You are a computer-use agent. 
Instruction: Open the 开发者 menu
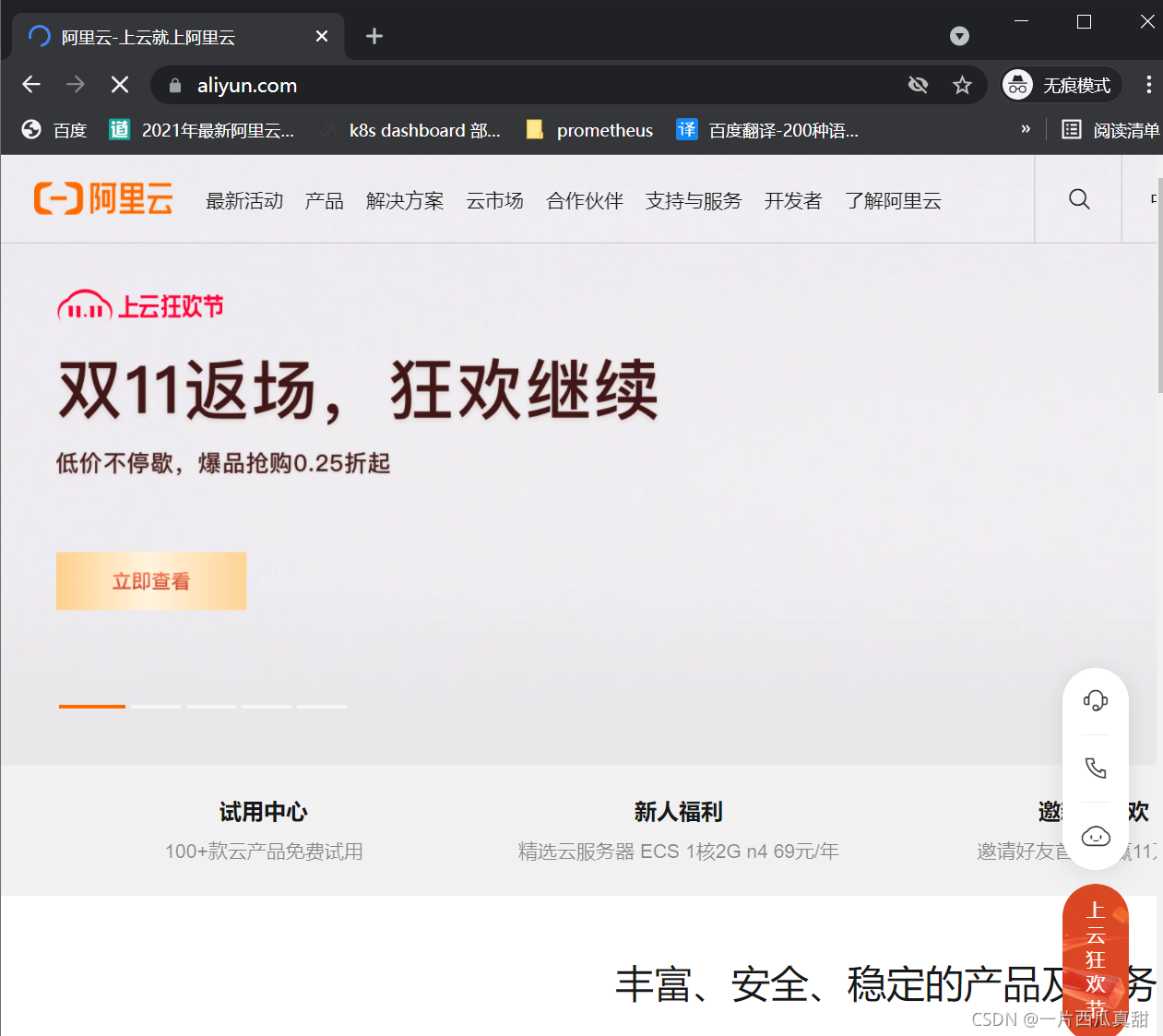(793, 200)
